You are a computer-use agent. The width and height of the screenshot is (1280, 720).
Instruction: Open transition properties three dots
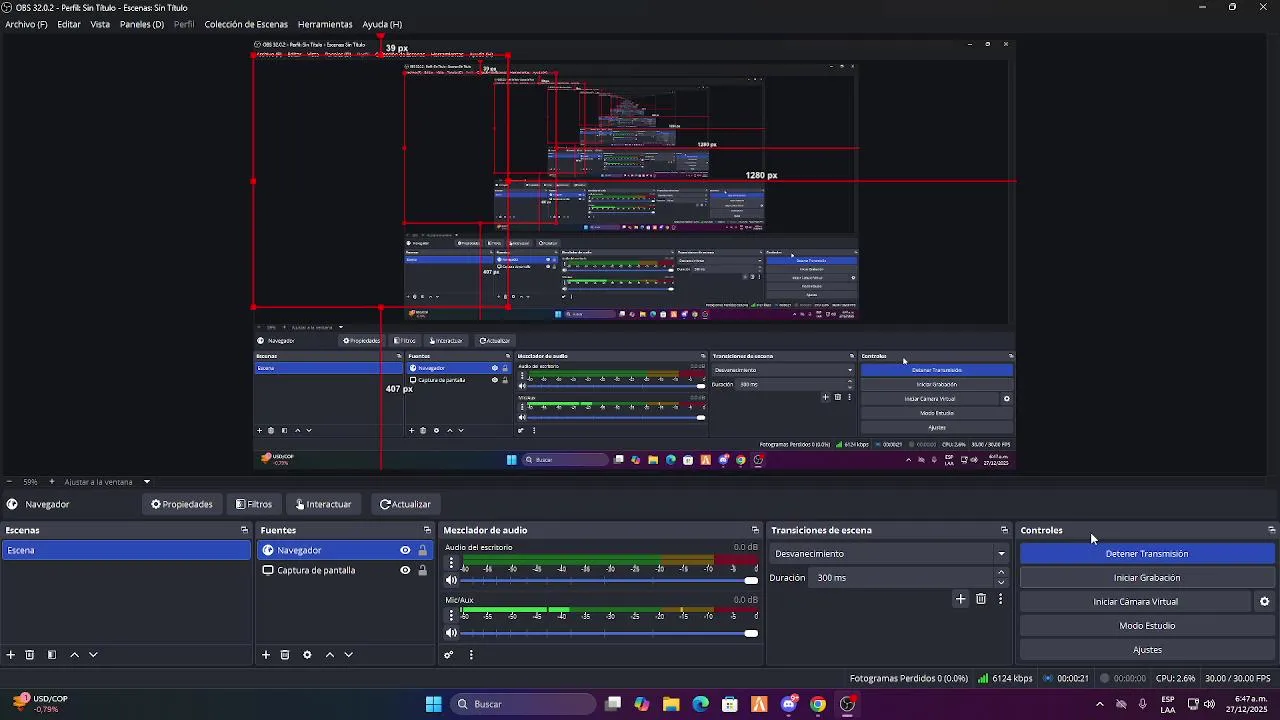click(1000, 599)
